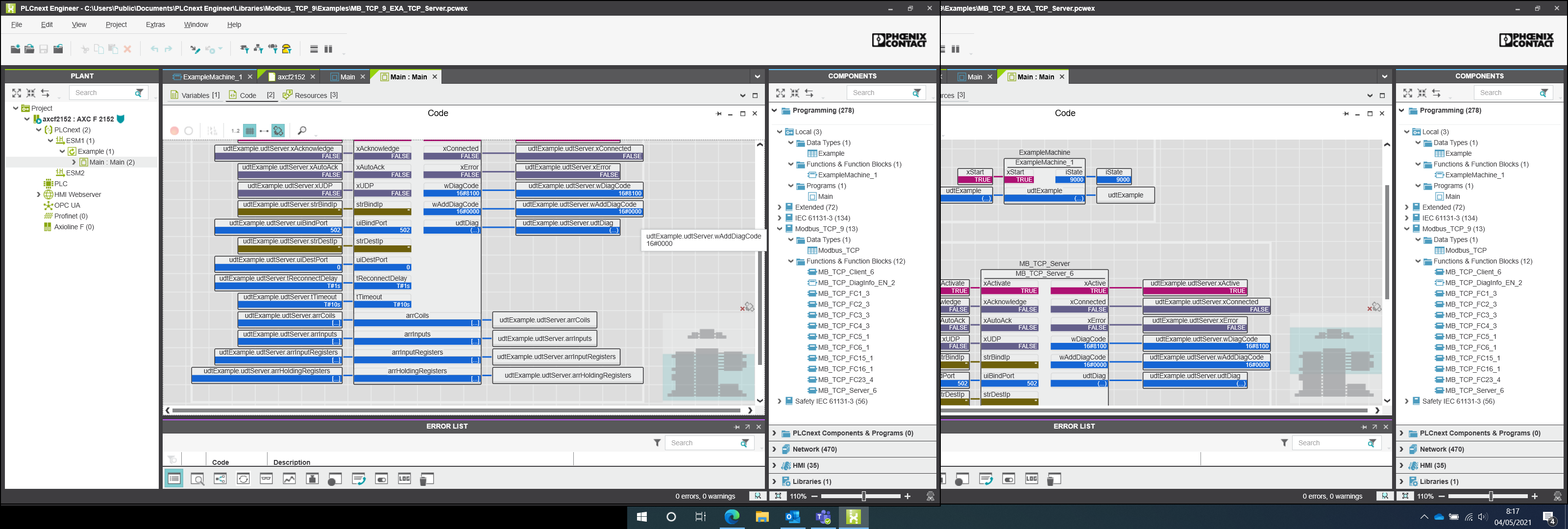The height and width of the screenshot is (529, 1568).
Task: Click the watch window glasses icon
Action: pos(266,479)
